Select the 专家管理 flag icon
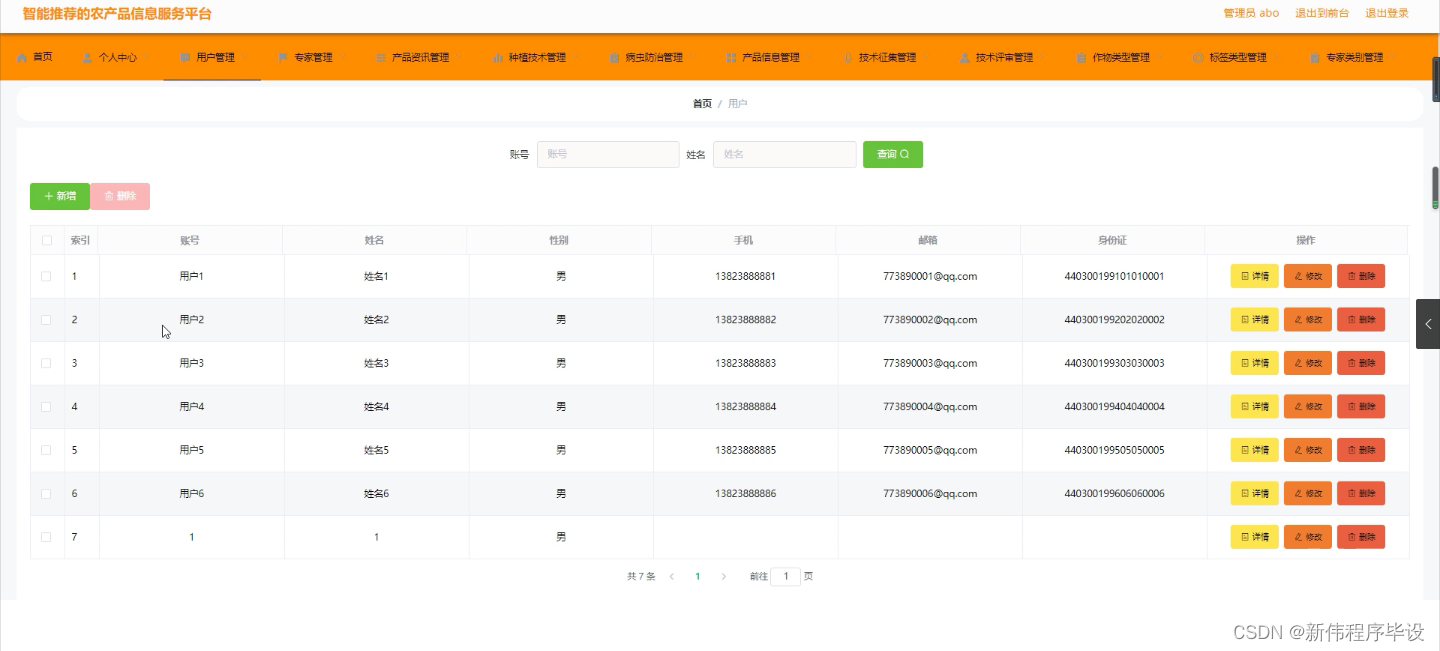This screenshot has height=651, width=1440. [x=284, y=57]
